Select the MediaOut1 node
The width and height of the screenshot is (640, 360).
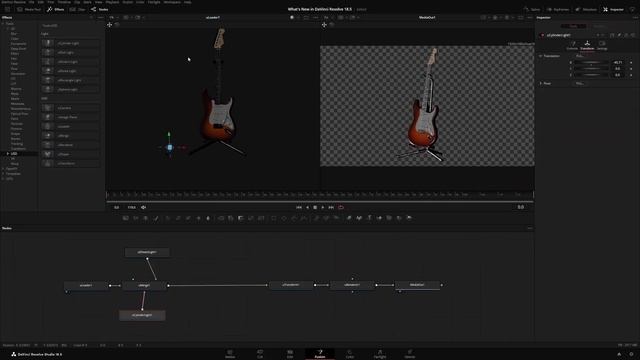click(x=417, y=284)
